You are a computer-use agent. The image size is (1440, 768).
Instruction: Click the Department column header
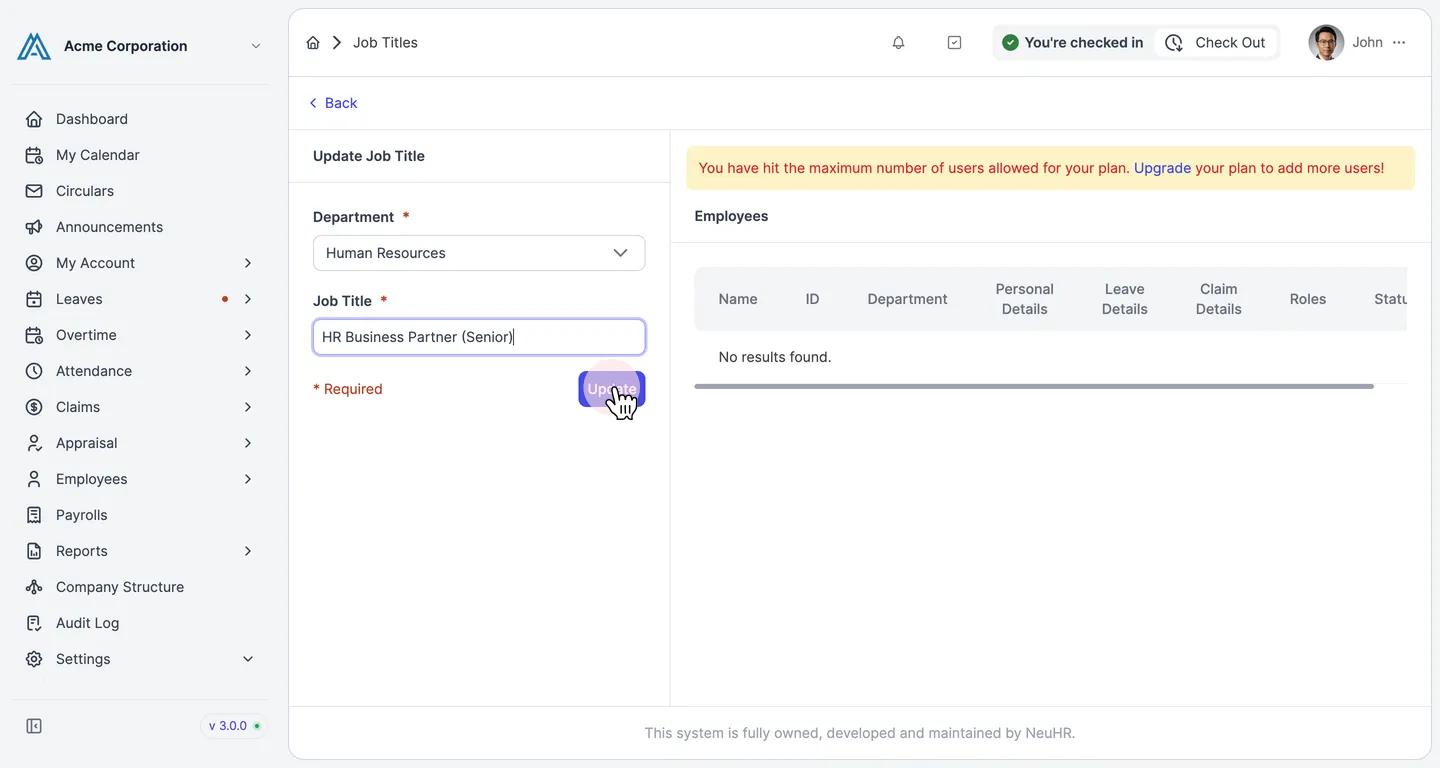tap(907, 299)
